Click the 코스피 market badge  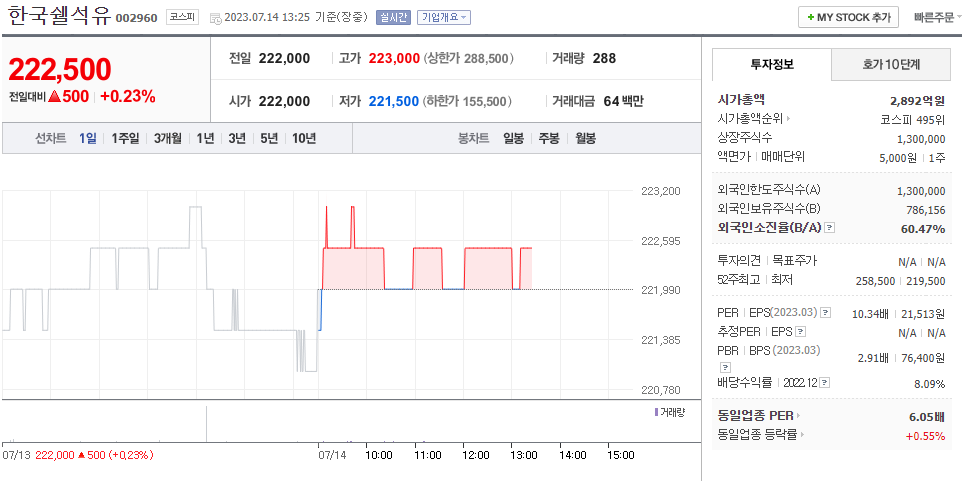click(x=182, y=17)
